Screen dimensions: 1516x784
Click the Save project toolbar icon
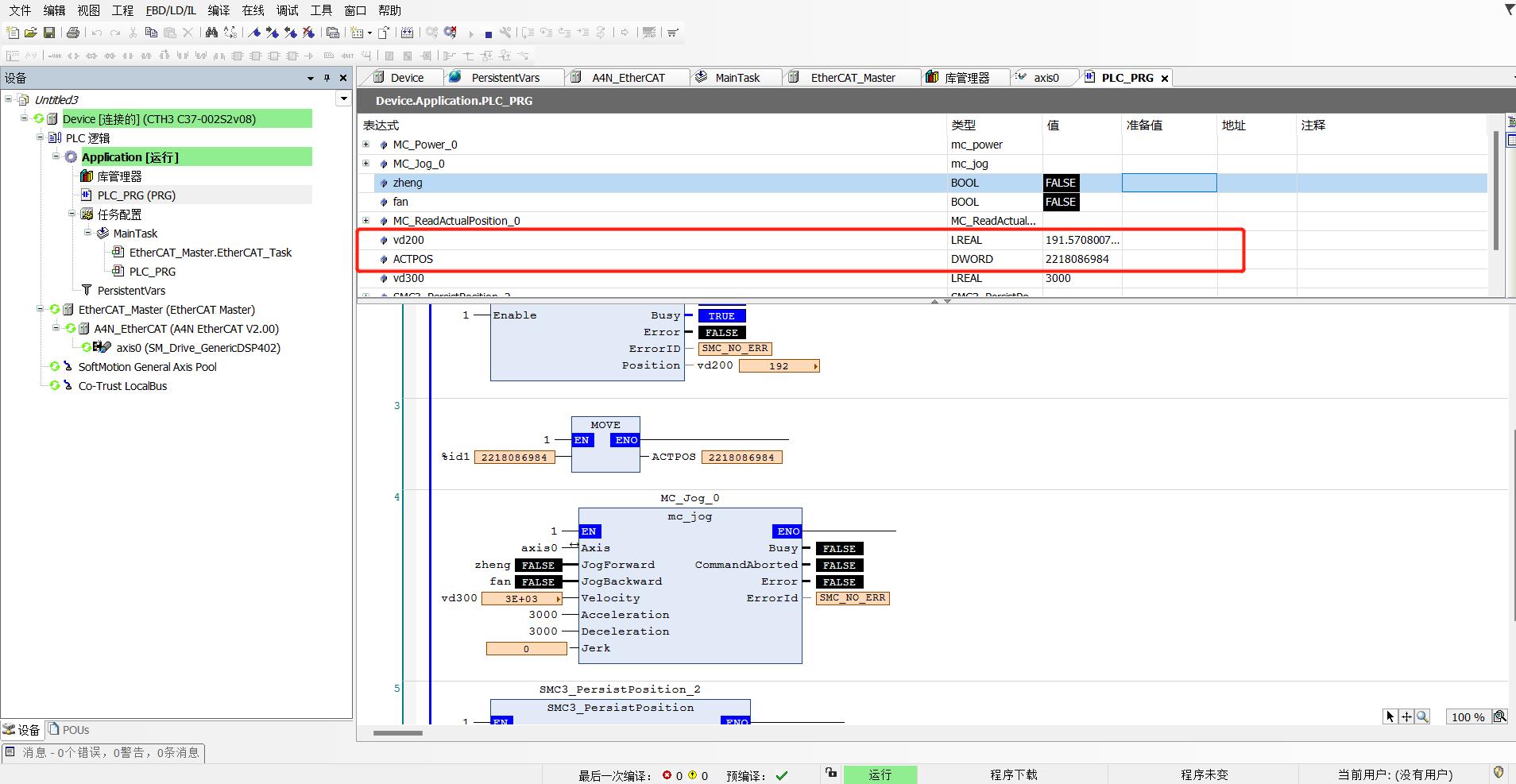[x=49, y=33]
